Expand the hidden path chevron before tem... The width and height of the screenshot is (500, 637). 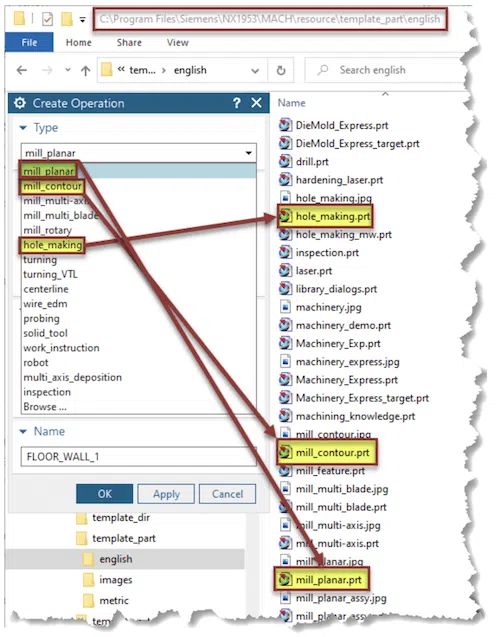(x=121, y=69)
